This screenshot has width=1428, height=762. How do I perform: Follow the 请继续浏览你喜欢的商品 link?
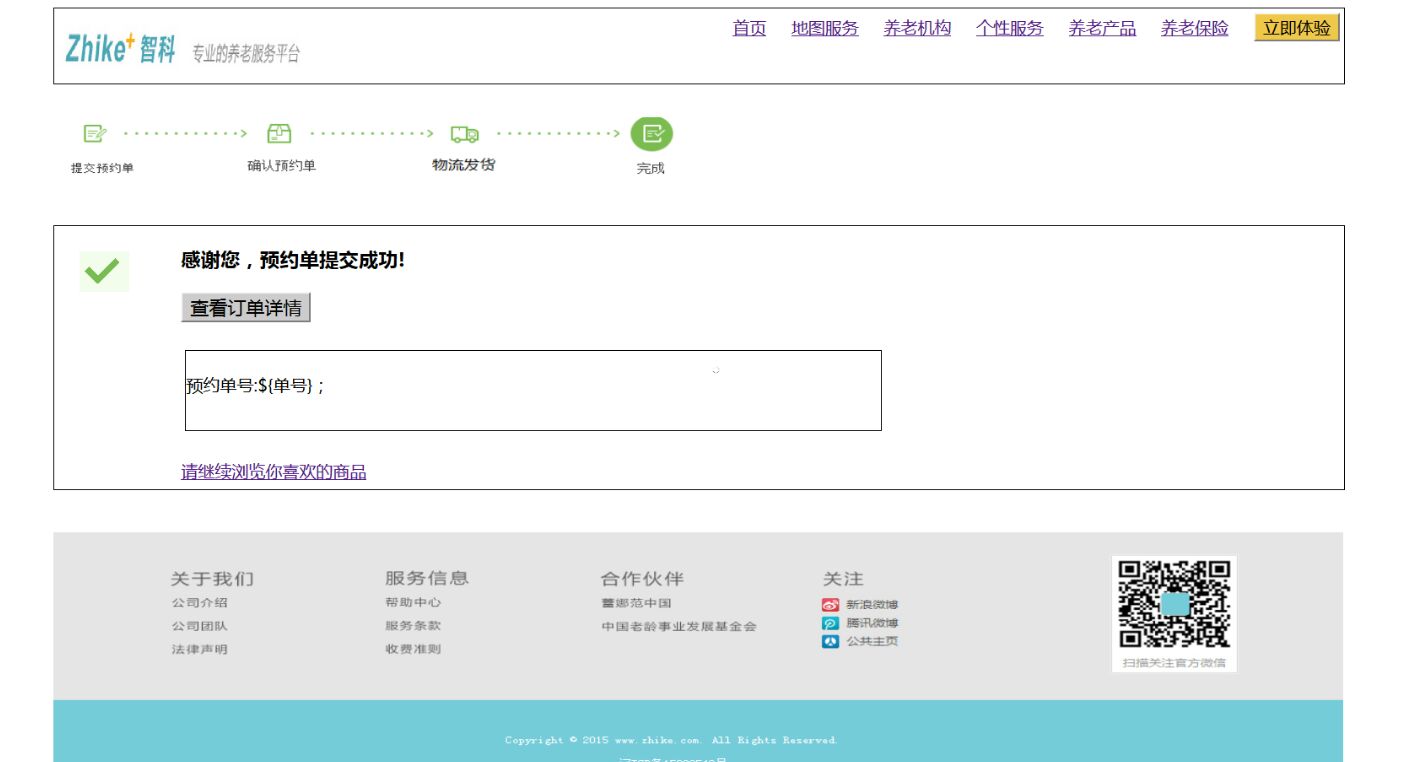[x=273, y=472]
